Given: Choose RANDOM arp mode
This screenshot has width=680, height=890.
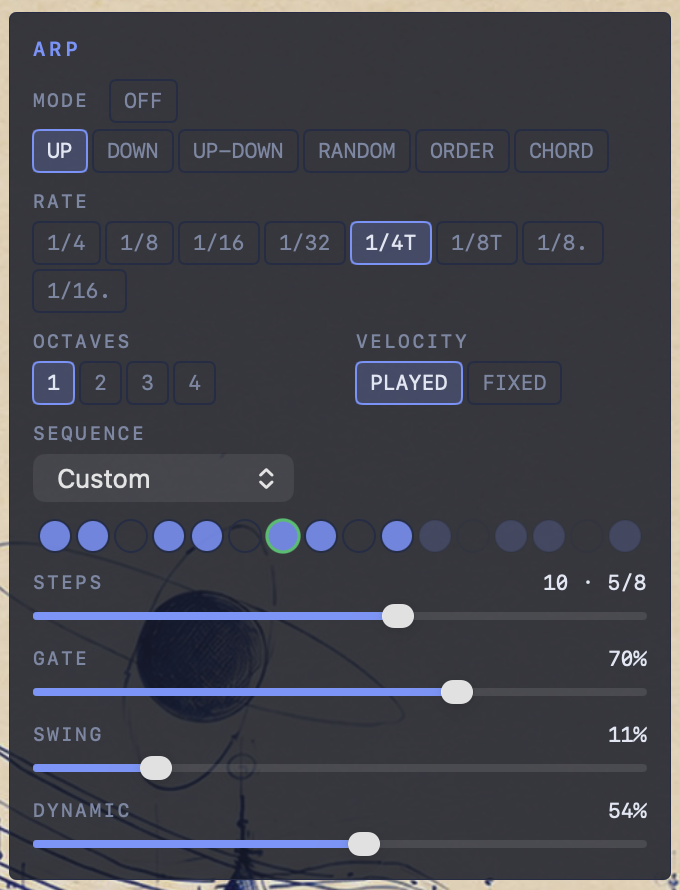Looking at the screenshot, I should [356, 151].
